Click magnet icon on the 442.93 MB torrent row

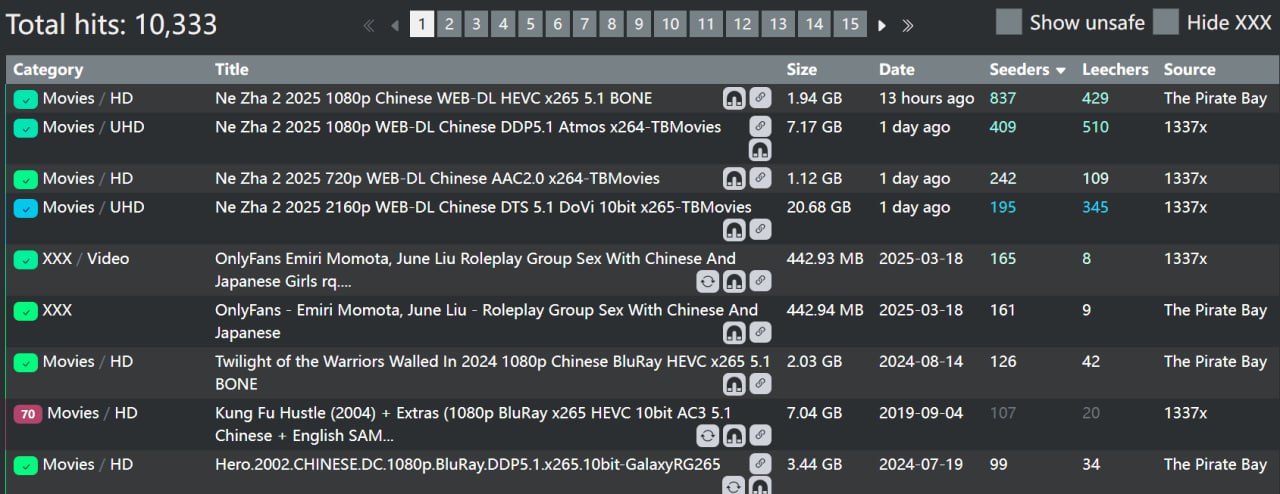[x=735, y=281]
